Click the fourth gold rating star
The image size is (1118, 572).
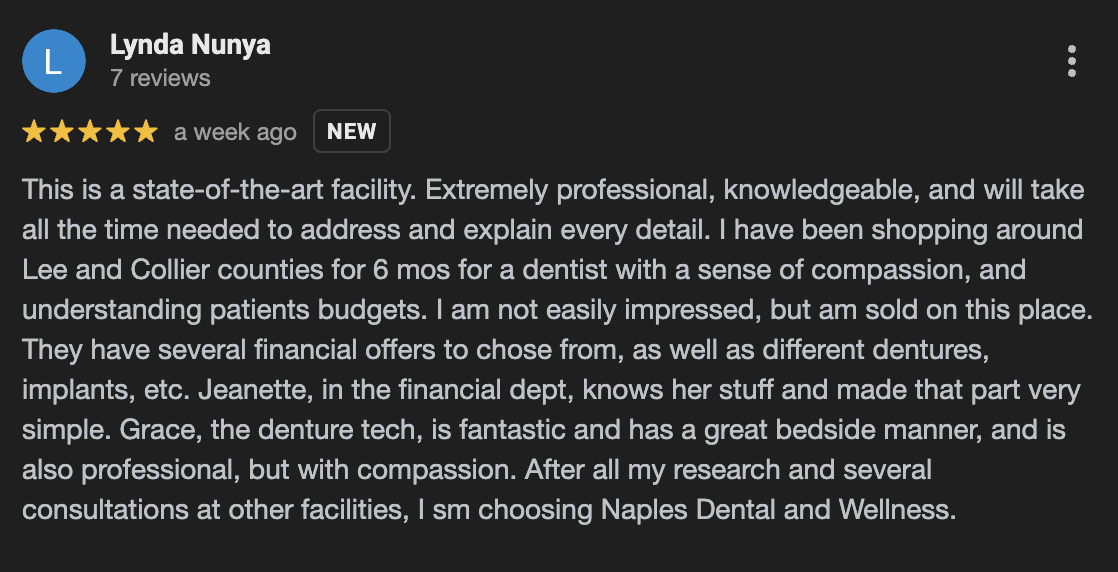tap(118, 132)
